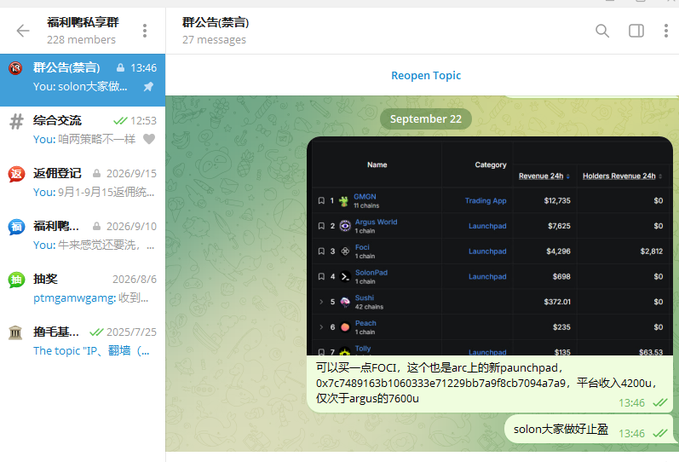This screenshot has height=462, width=679.
Task: Click the 'ptmgamwgamg' sender name
Action: pyautogui.click(x=74, y=298)
